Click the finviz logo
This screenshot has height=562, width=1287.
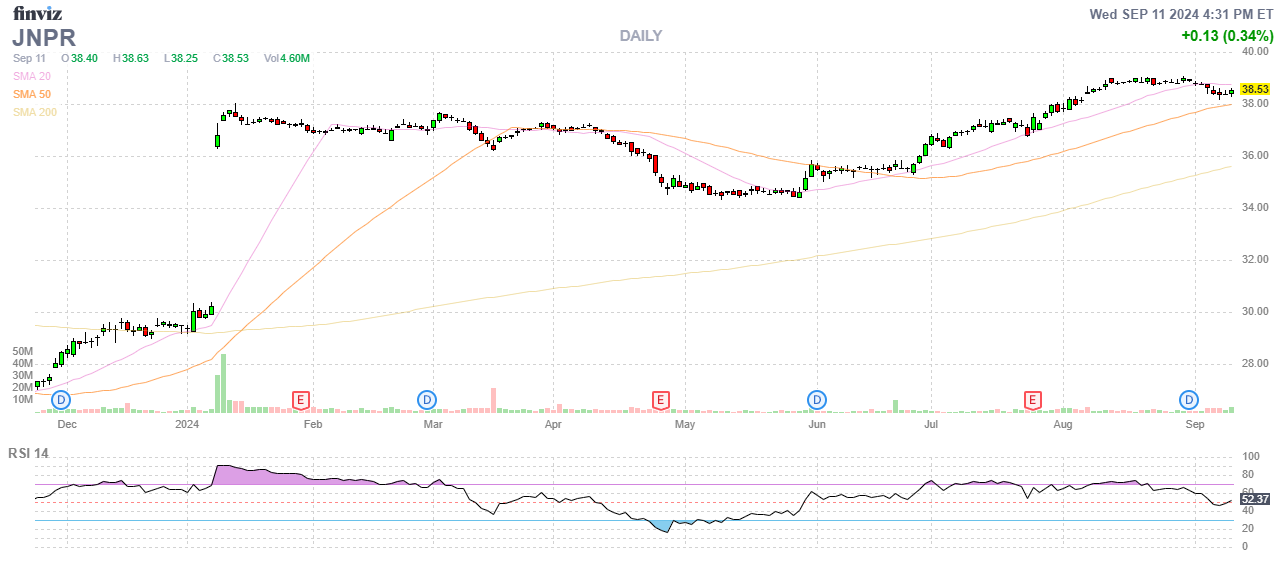click(38, 13)
